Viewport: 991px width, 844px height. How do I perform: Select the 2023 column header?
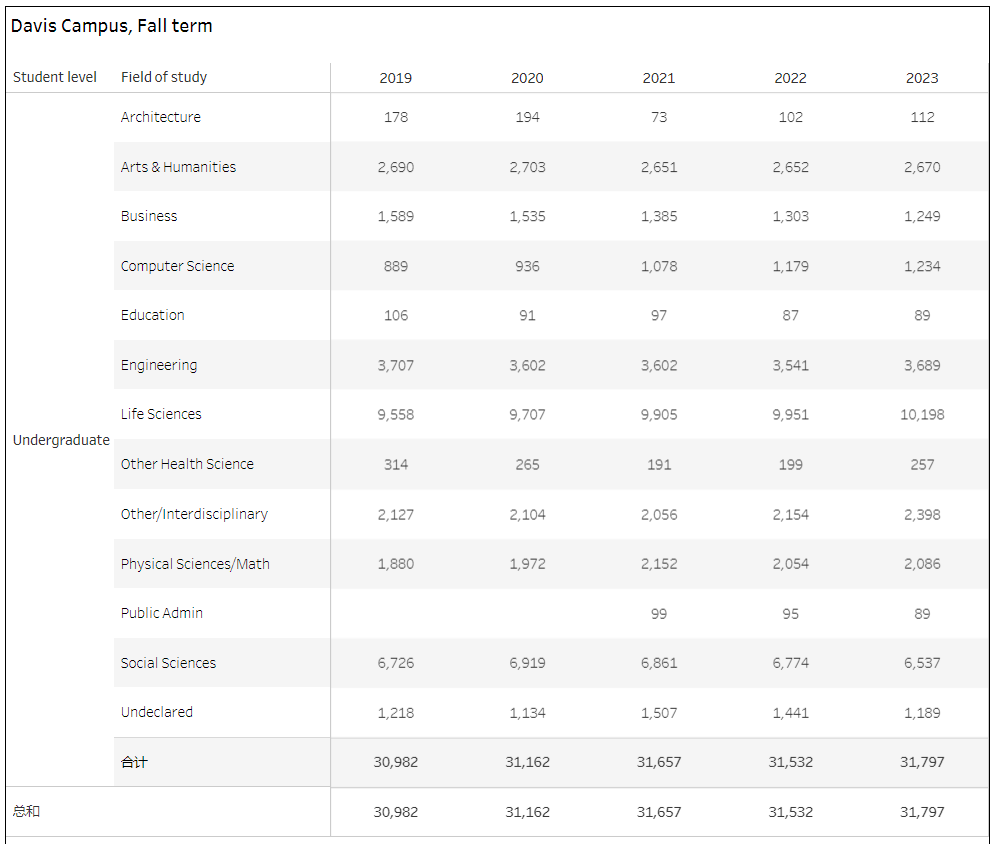tap(922, 78)
